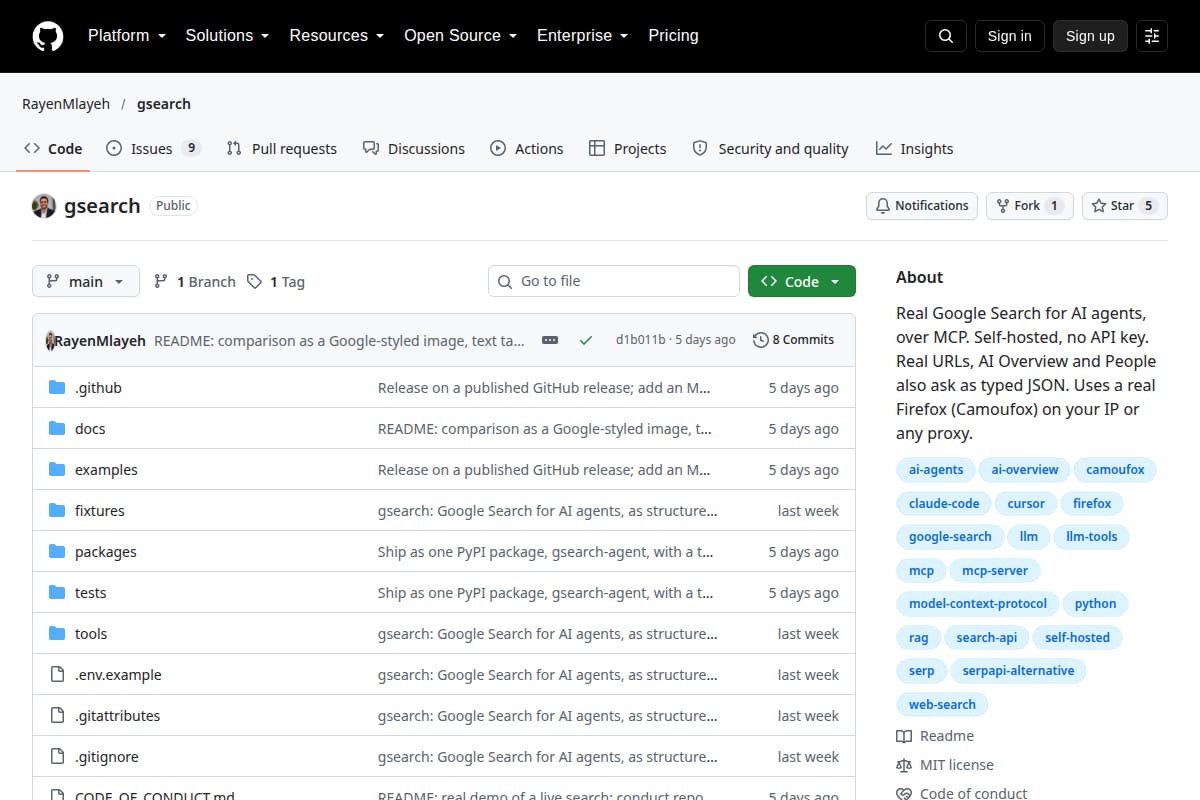This screenshot has height=800, width=1200.
Task: Click the Sign up button
Action: pyautogui.click(x=1090, y=36)
